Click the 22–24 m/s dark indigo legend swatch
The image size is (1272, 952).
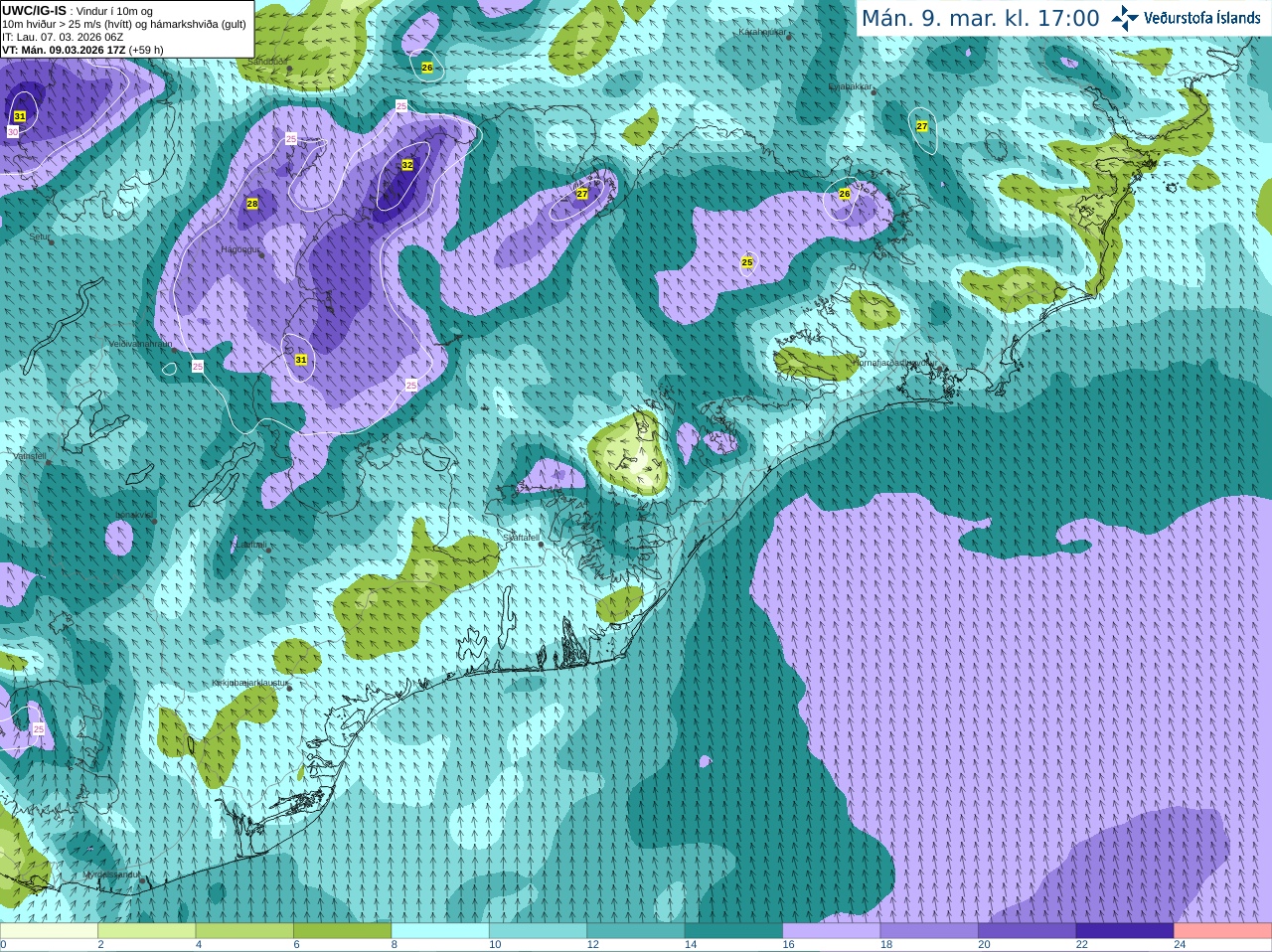1126,931
